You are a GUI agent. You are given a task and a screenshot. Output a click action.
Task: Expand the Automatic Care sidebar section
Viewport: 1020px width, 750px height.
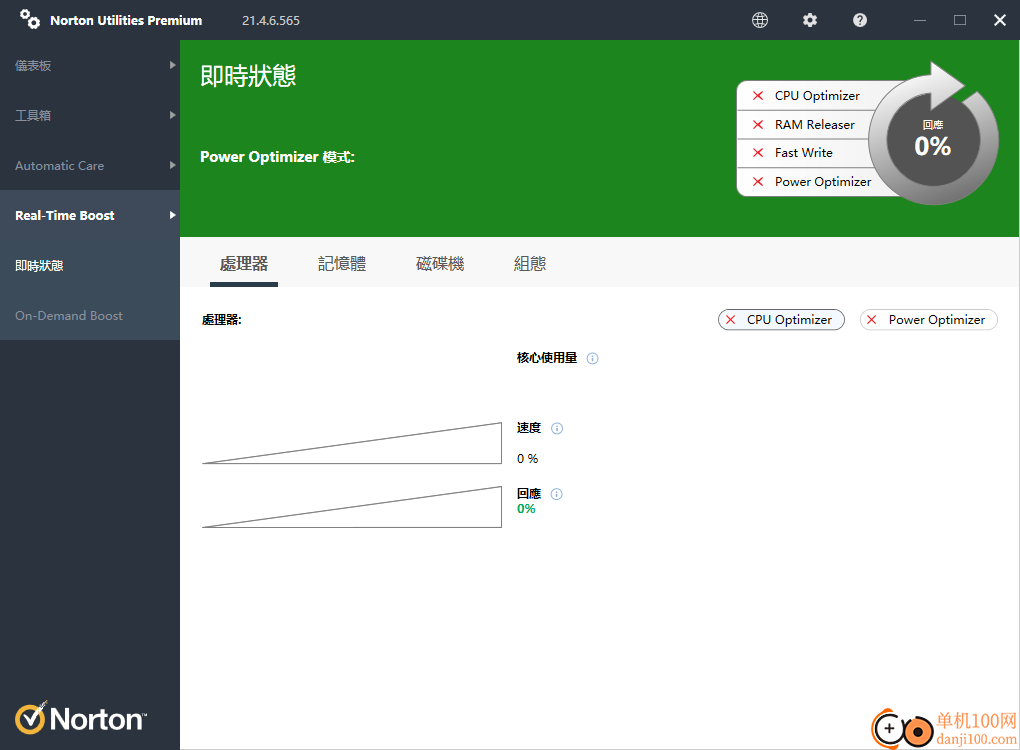pos(90,165)
